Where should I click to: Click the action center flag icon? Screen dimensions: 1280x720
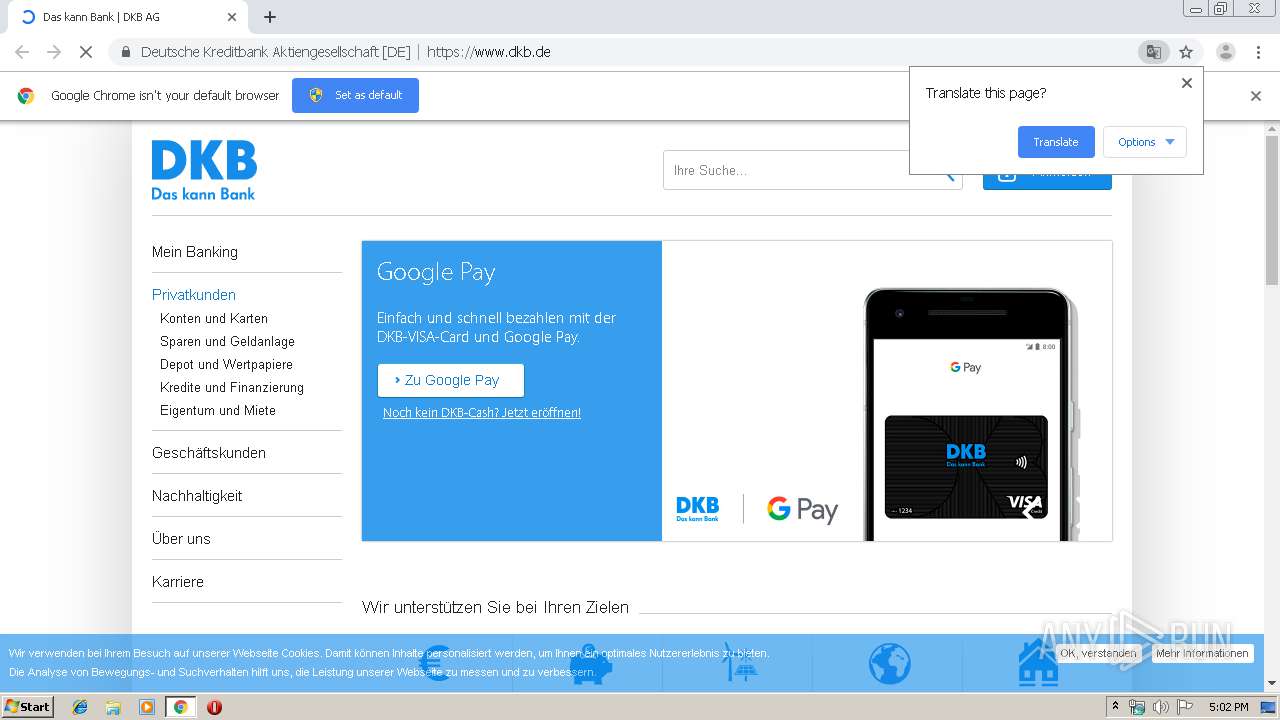(x=1184, y=707)
